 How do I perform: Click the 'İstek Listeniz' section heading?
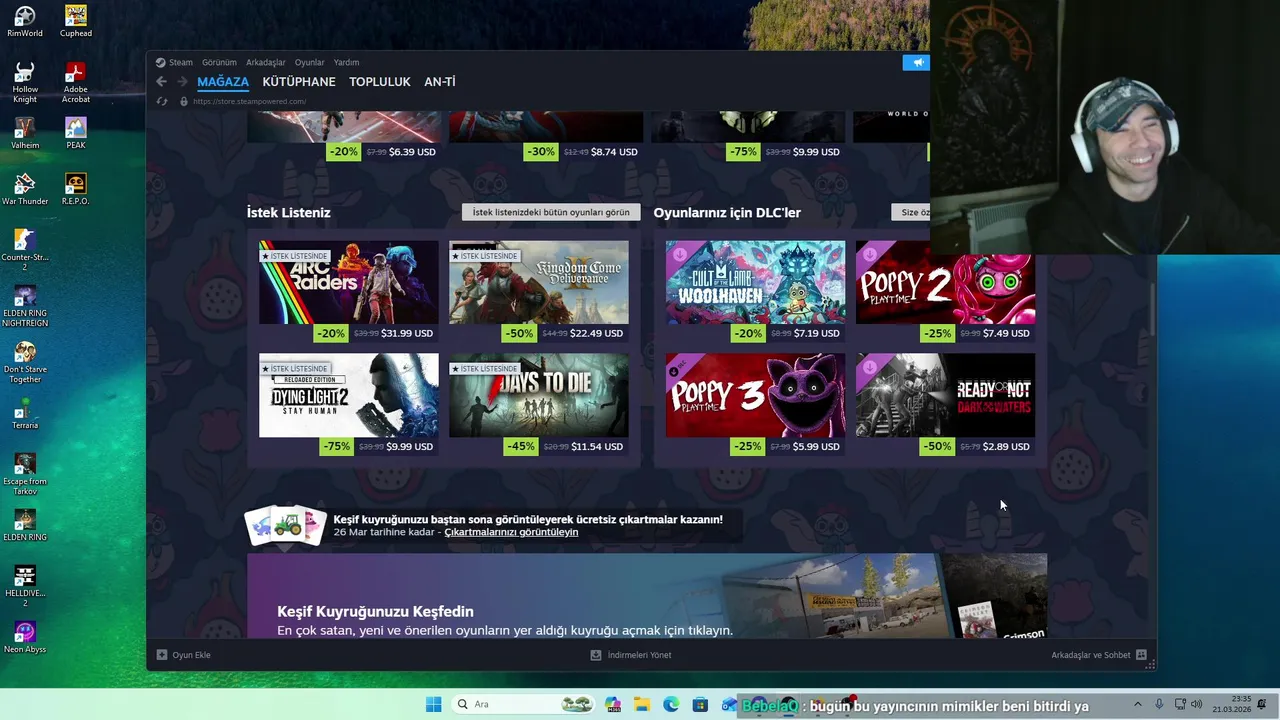288,212
